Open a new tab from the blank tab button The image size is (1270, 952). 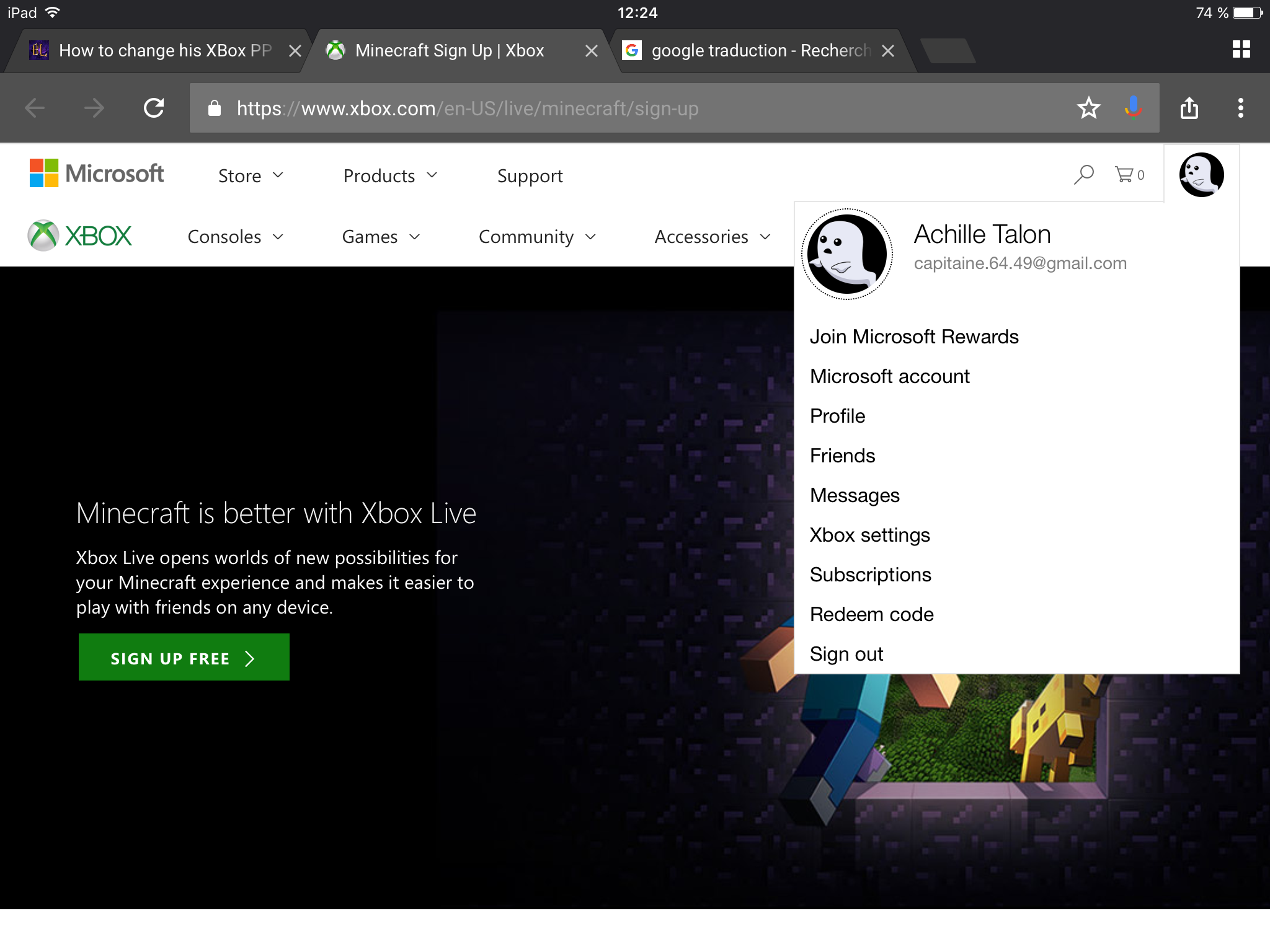tap(948, 51)
